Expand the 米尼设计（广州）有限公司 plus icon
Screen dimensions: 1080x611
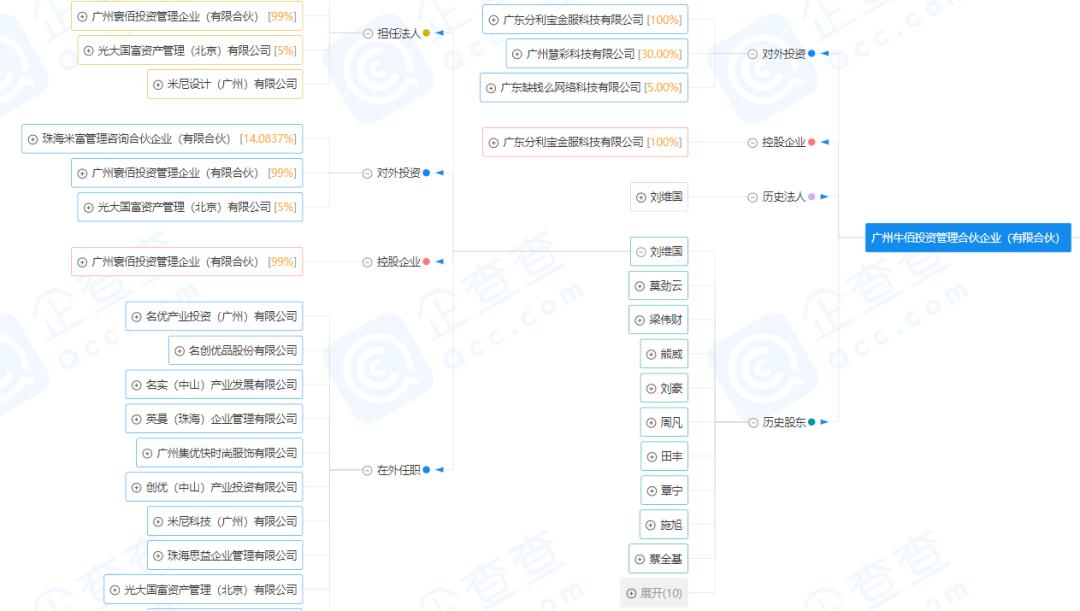coord(158,85)
